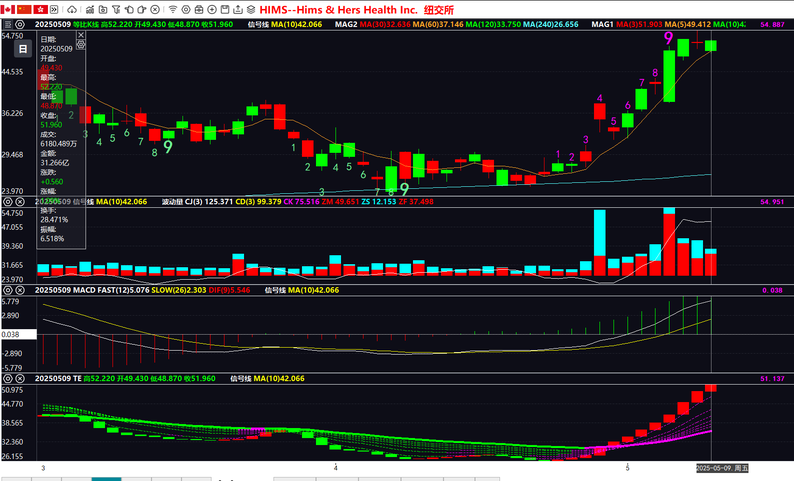Open settings gear on main K-line panel

[20, 24]
